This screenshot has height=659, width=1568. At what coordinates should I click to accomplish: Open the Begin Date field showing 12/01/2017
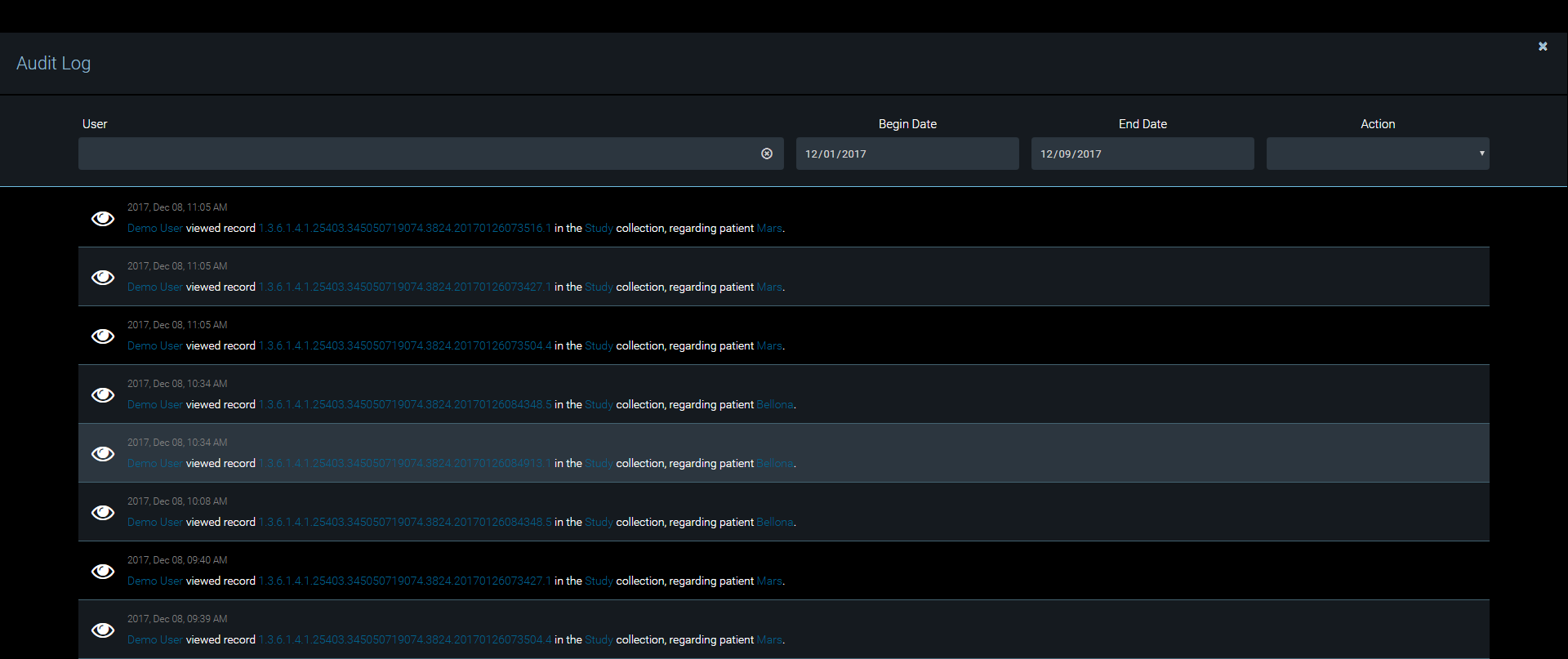[x=906, y=154]
